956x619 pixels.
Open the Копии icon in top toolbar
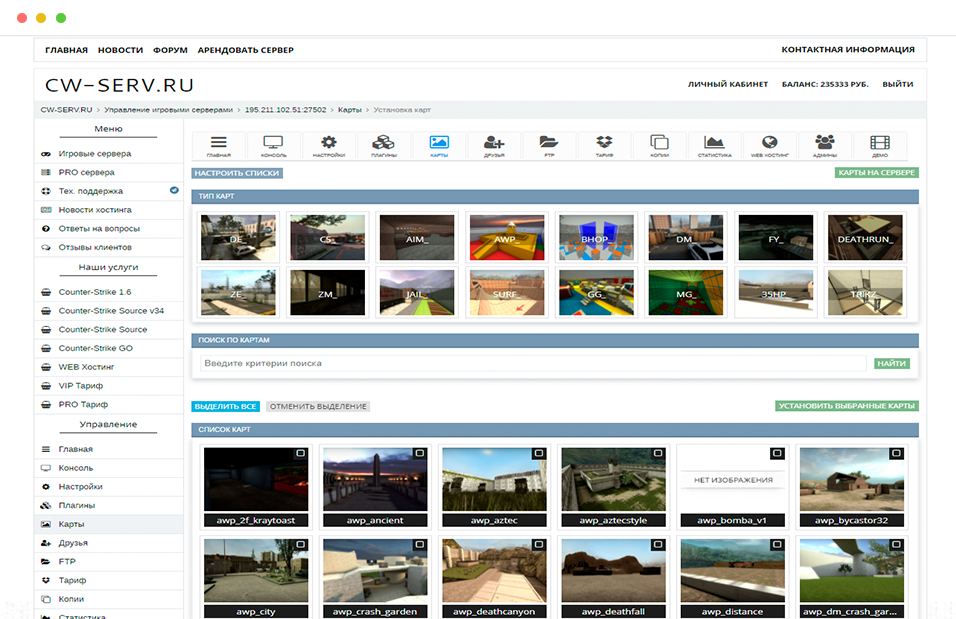[x=659, y=143]
